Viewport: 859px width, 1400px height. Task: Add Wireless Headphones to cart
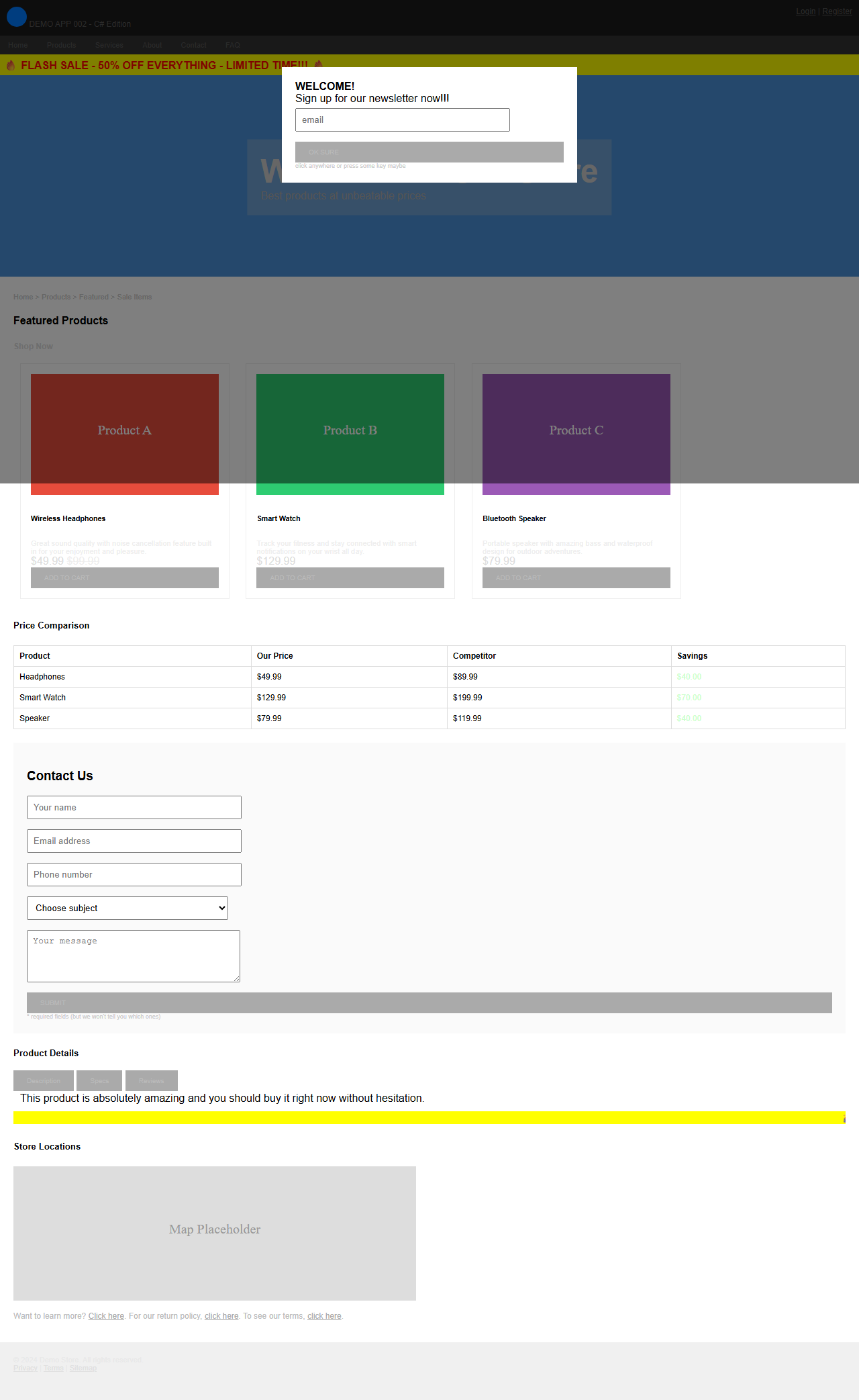click(125, 577)
